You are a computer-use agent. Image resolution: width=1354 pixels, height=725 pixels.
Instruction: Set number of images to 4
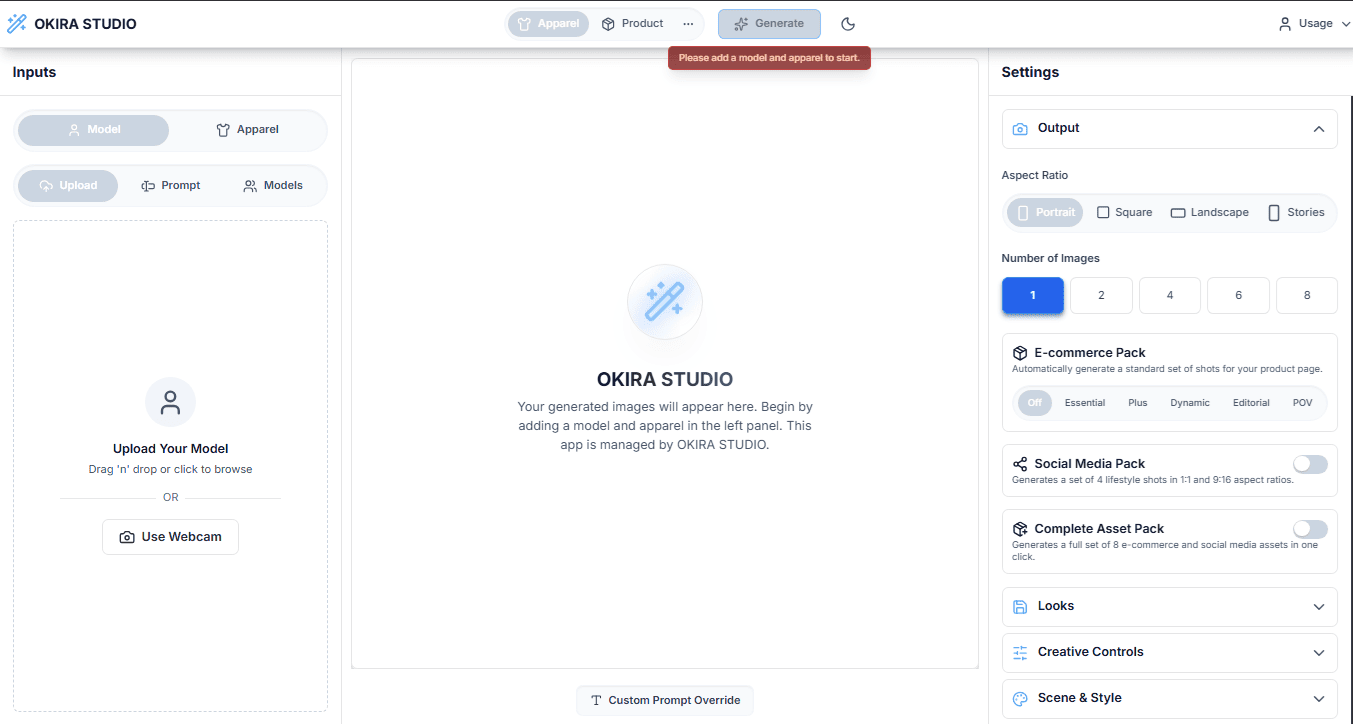click(1170, 296)
